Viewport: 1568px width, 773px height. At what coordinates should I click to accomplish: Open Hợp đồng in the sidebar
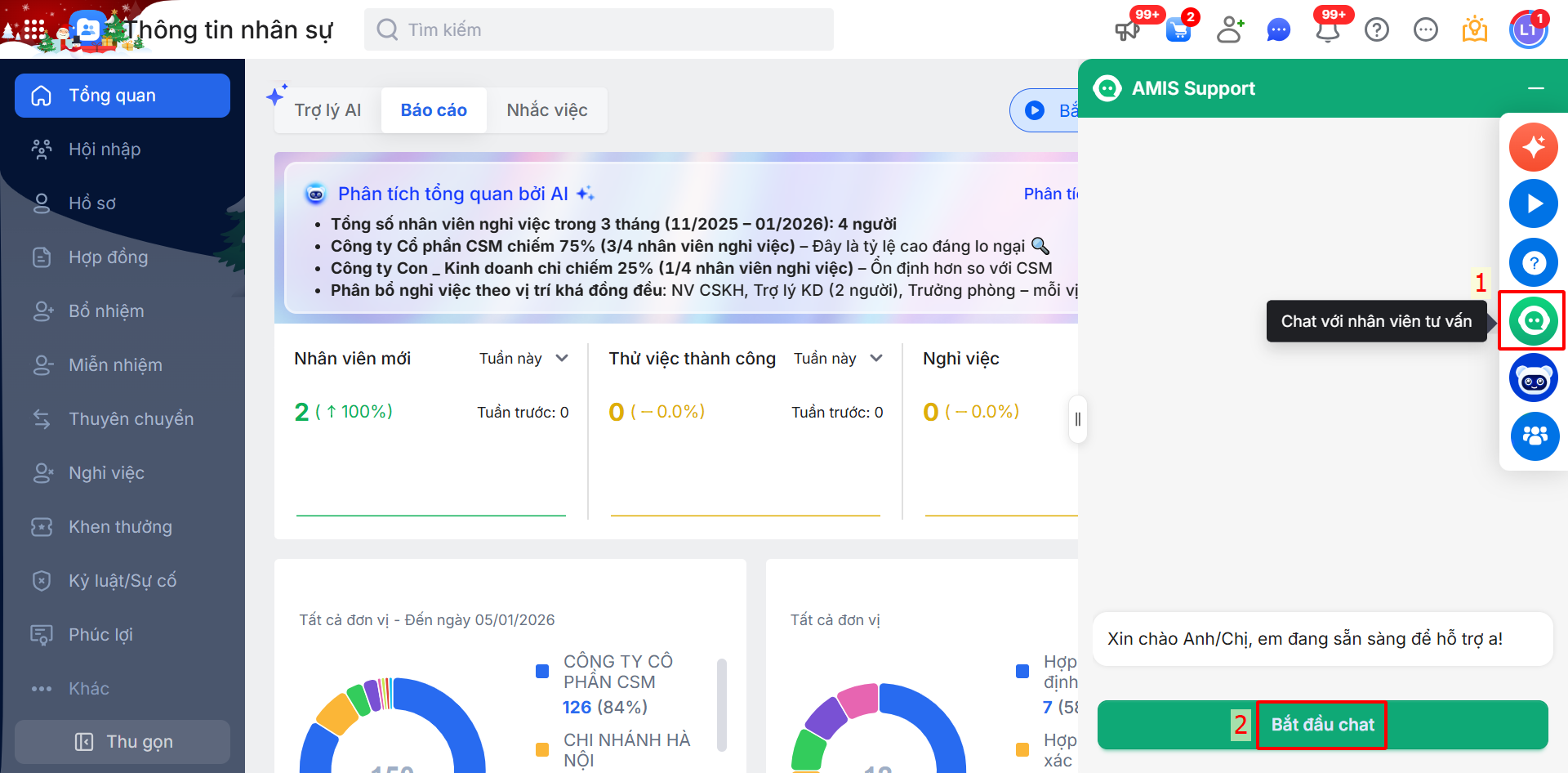(122, 257)
